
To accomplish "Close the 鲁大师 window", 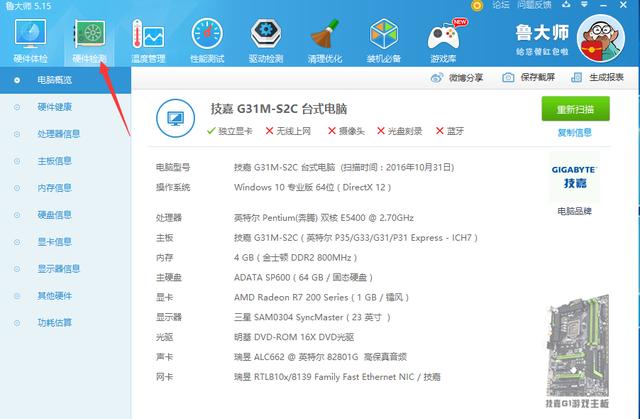I will [623, 5].
